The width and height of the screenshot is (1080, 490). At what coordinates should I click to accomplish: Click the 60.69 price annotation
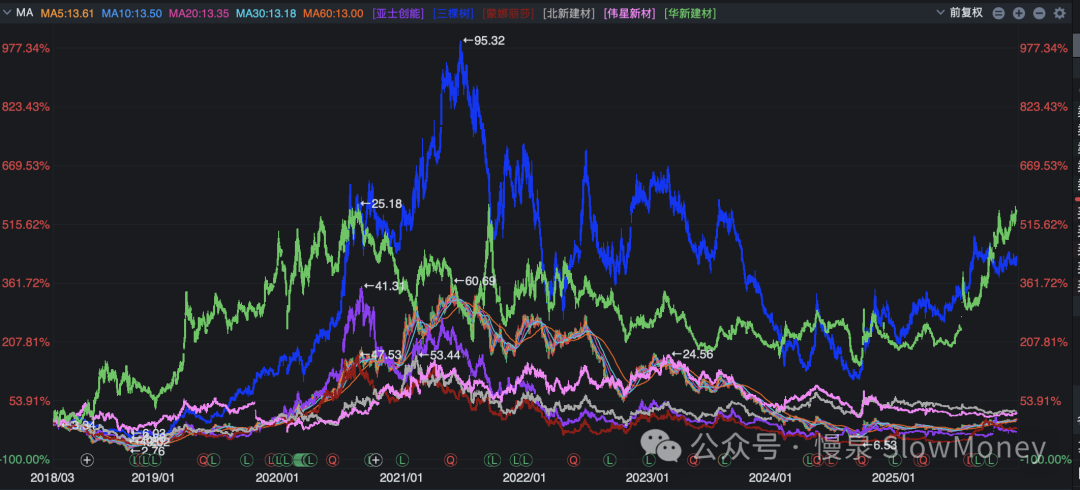pos(475,281)
